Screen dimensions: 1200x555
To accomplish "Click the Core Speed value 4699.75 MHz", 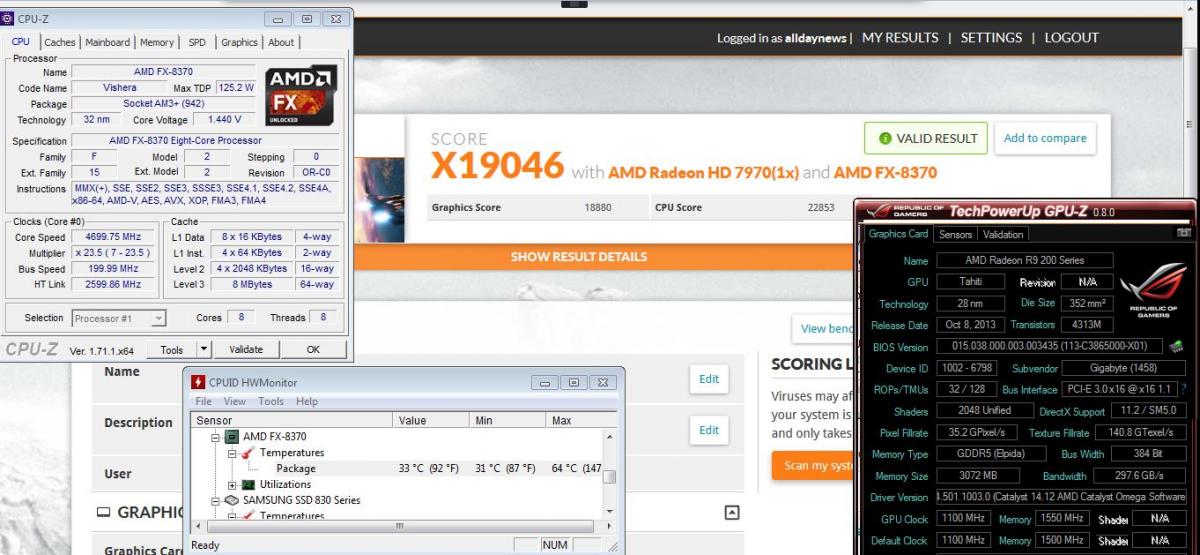I will point(112,237).
